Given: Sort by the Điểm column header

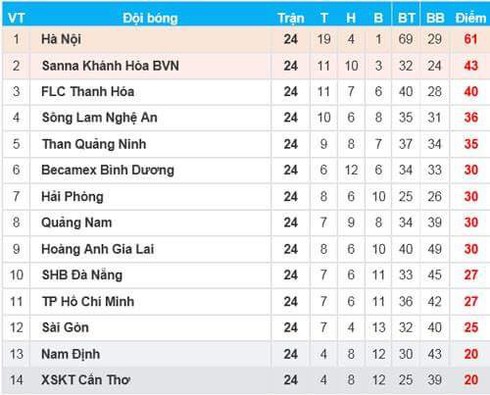Looking at the screenshot, I should point(470,18).
